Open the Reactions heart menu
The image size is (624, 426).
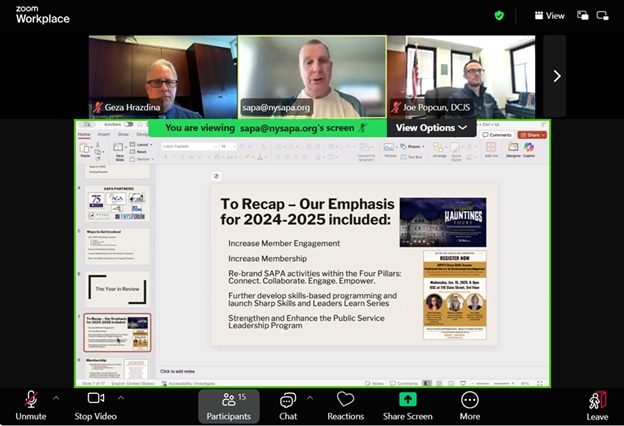coord(345,404)
